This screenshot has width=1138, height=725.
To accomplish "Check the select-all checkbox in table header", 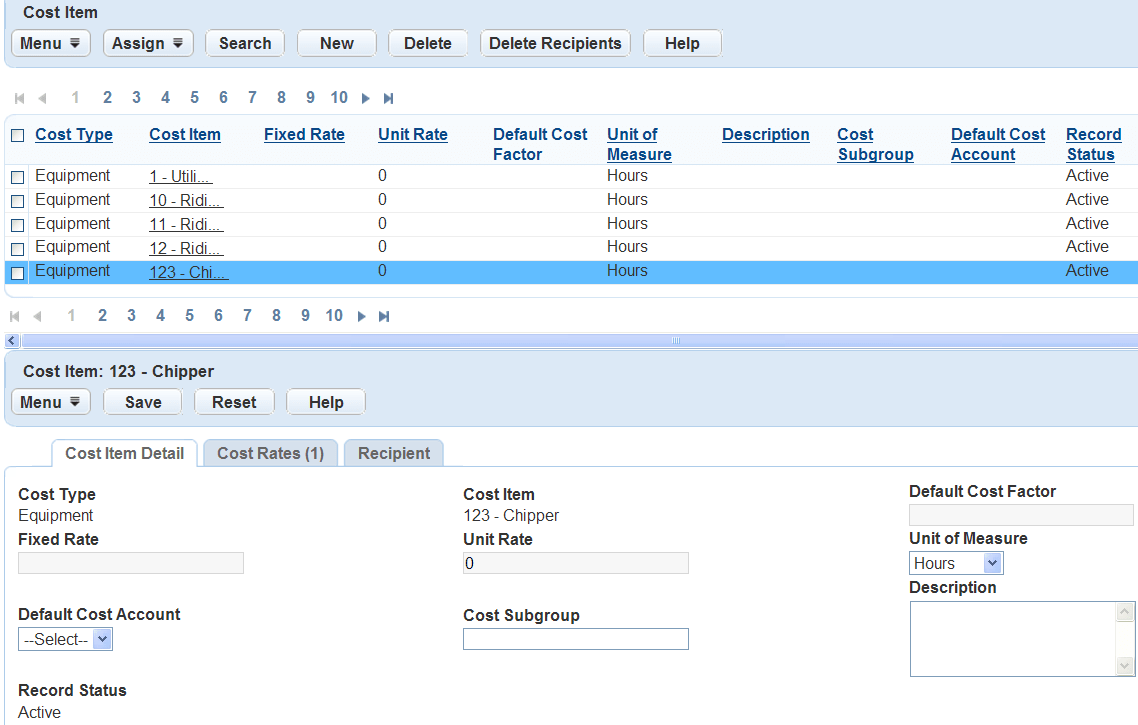I will [17, 136].
